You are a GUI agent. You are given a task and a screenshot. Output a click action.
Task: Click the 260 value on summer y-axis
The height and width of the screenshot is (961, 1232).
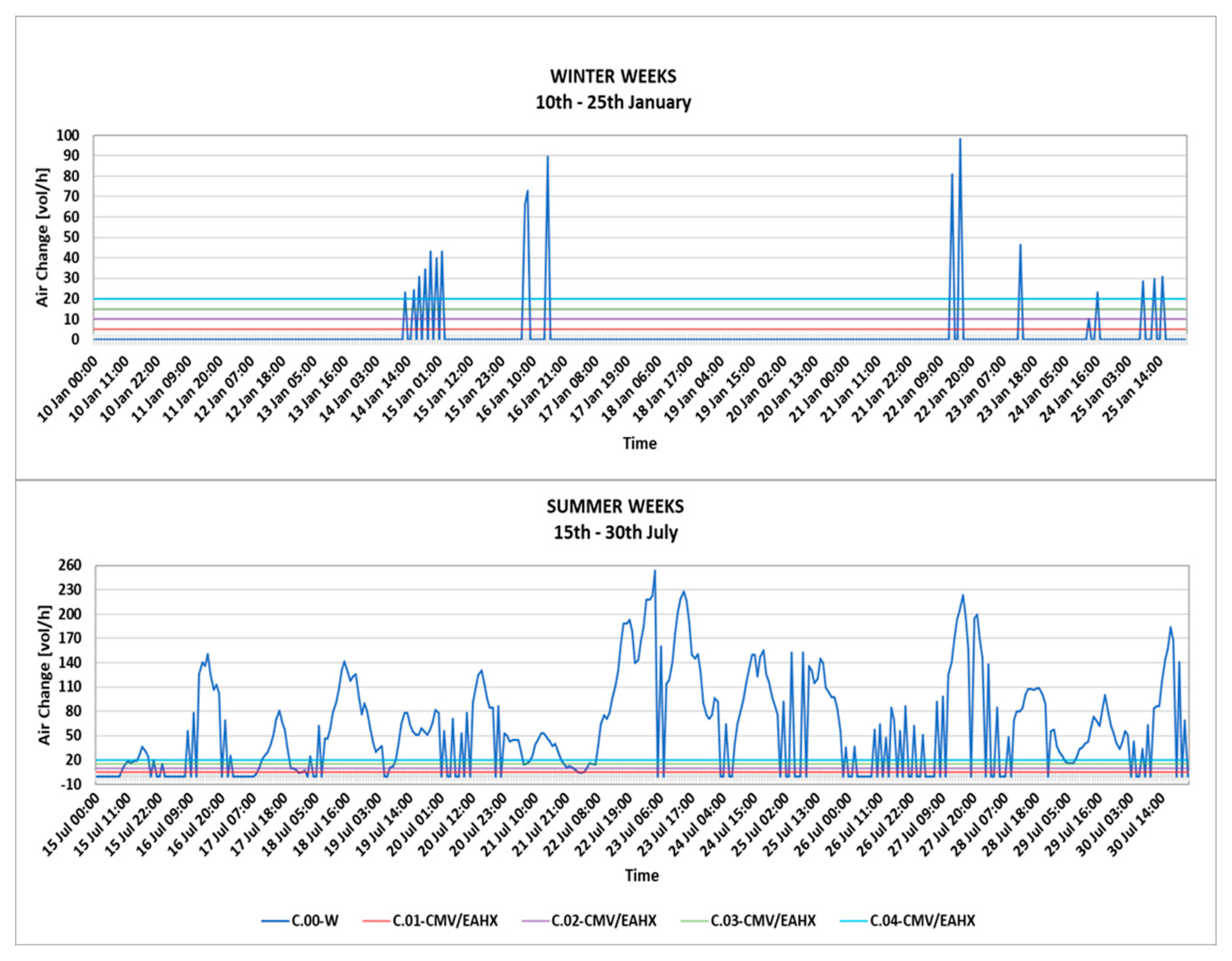[x=70, y=566]
